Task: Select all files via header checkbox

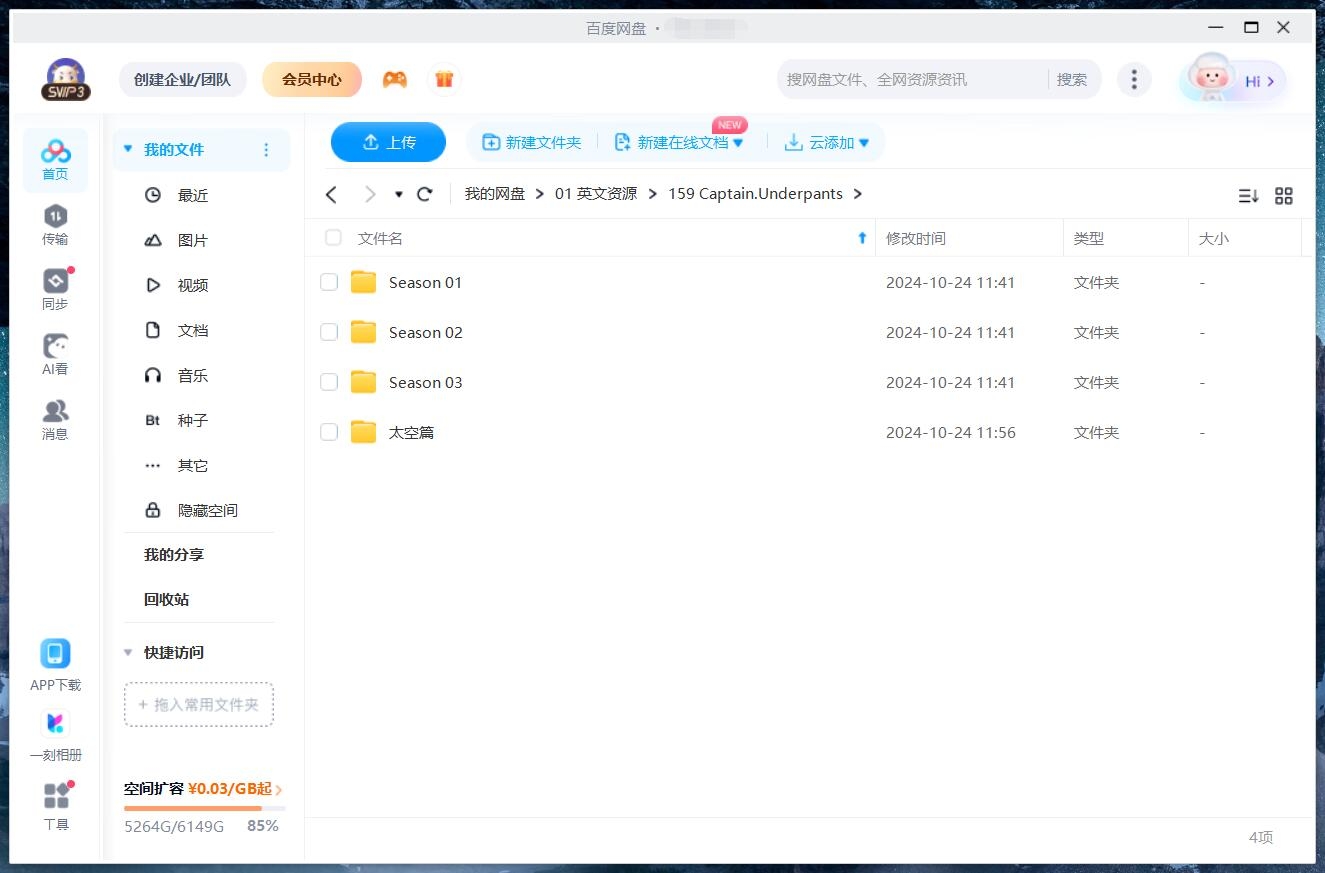Action: pos(332,238)
